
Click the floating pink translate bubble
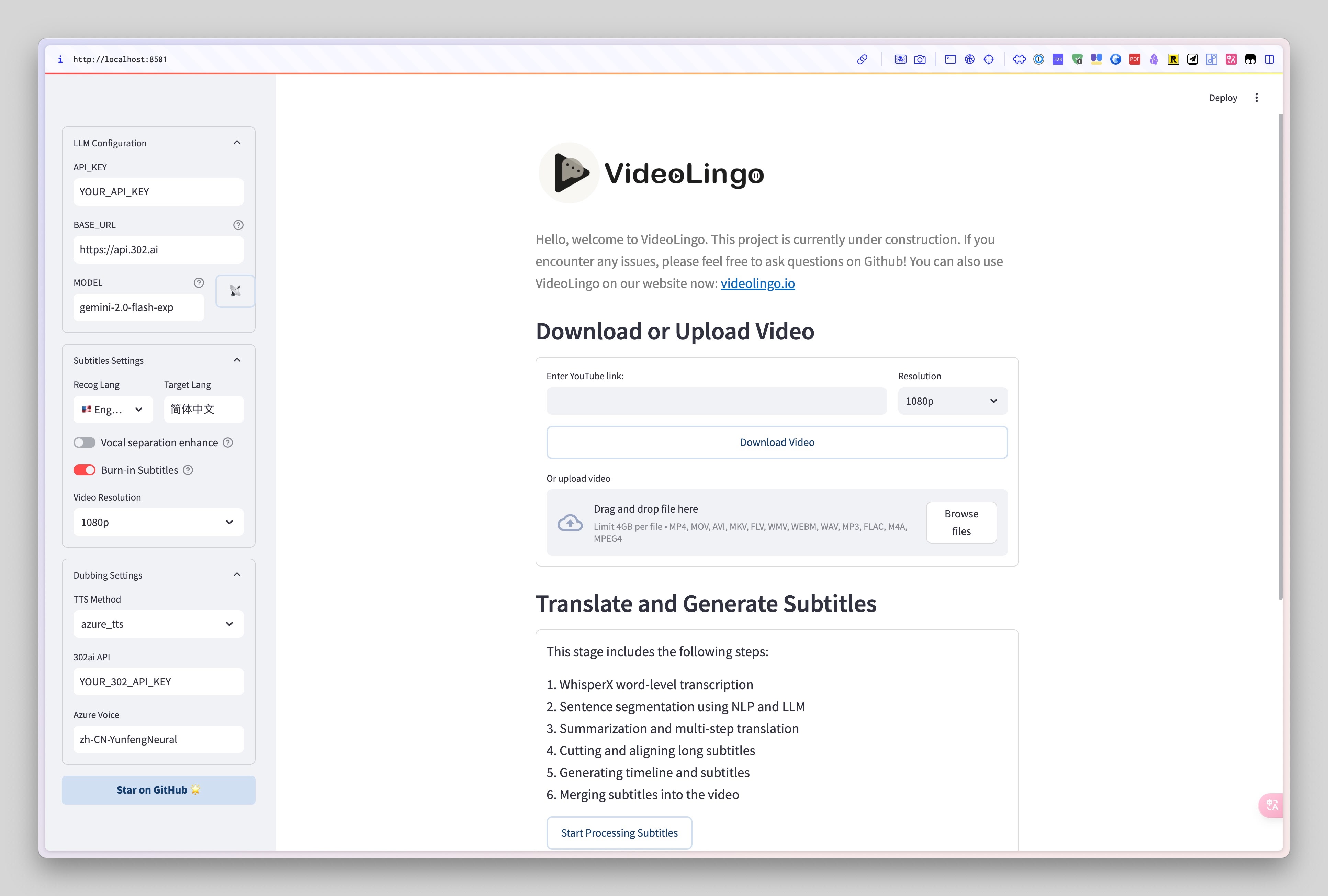click(x=1271, y=805)
